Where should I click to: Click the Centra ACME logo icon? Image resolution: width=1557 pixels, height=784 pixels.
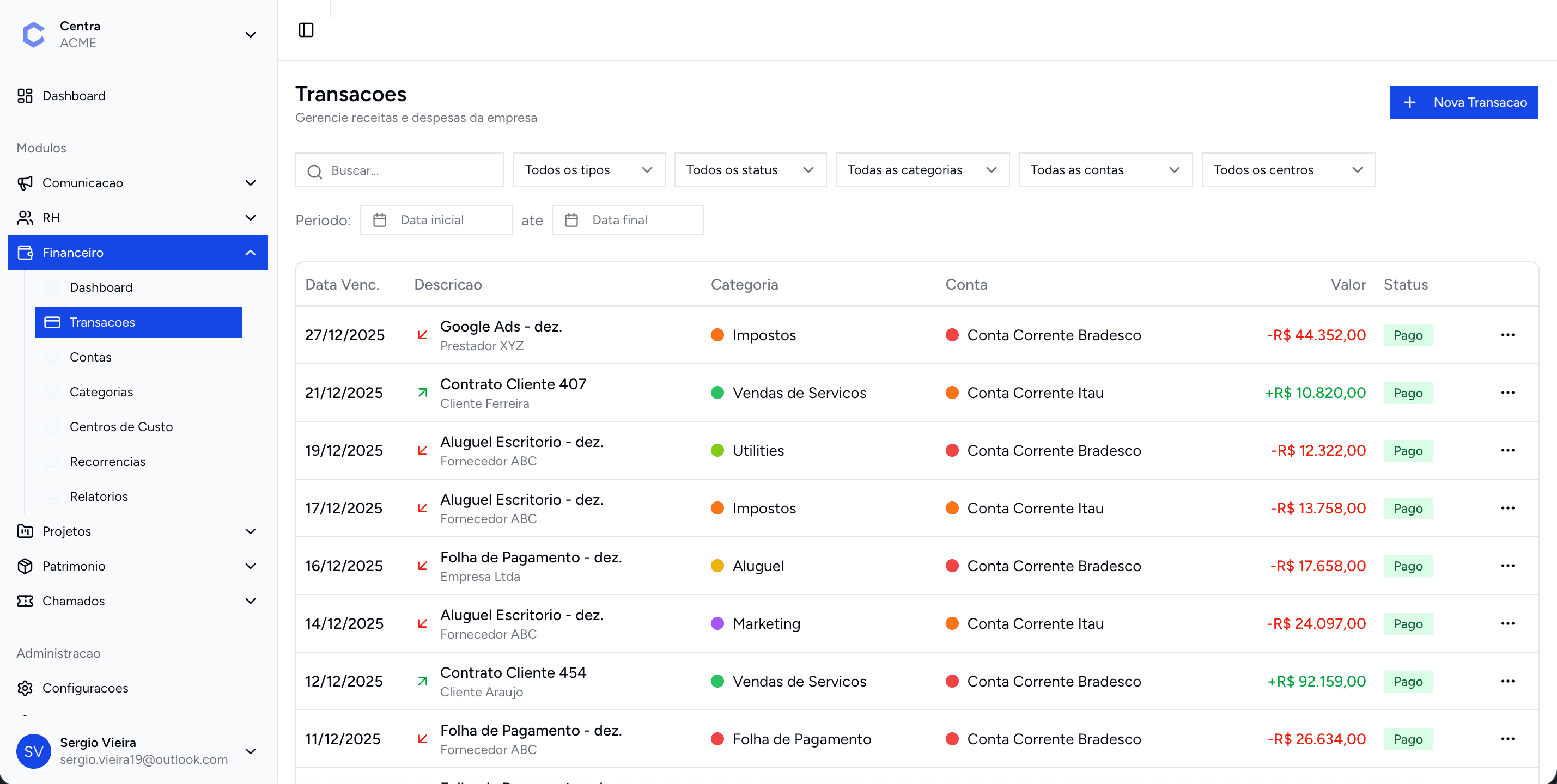pyautogui.click(x=34, y=34)
